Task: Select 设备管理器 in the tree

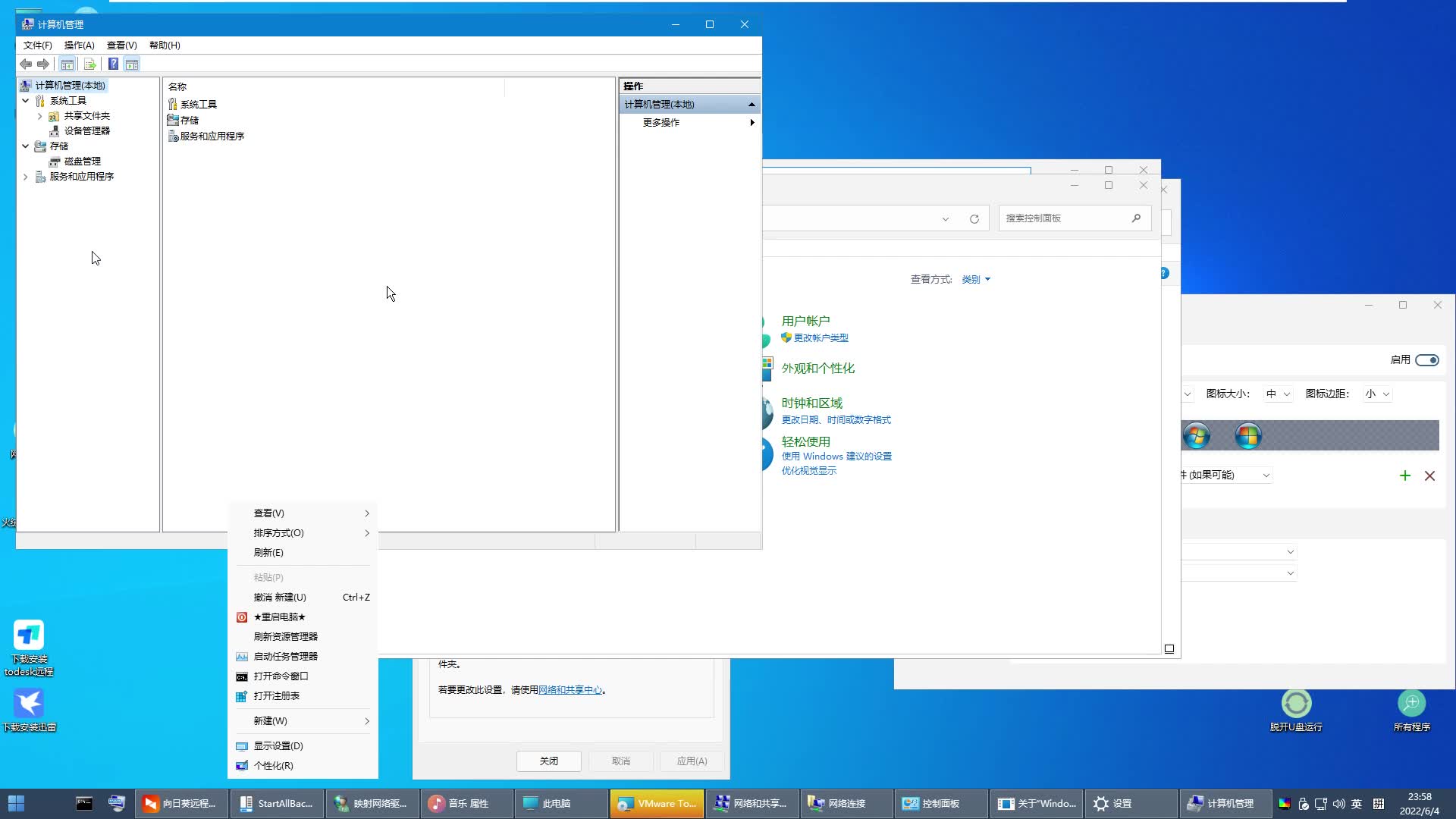Action: (86, 130)
